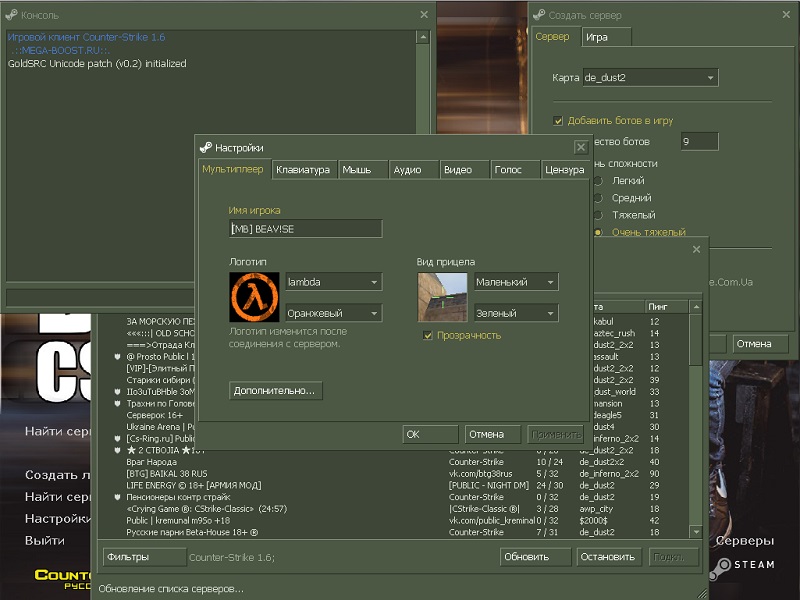Click the Дополнительно... button

[276, 391]
